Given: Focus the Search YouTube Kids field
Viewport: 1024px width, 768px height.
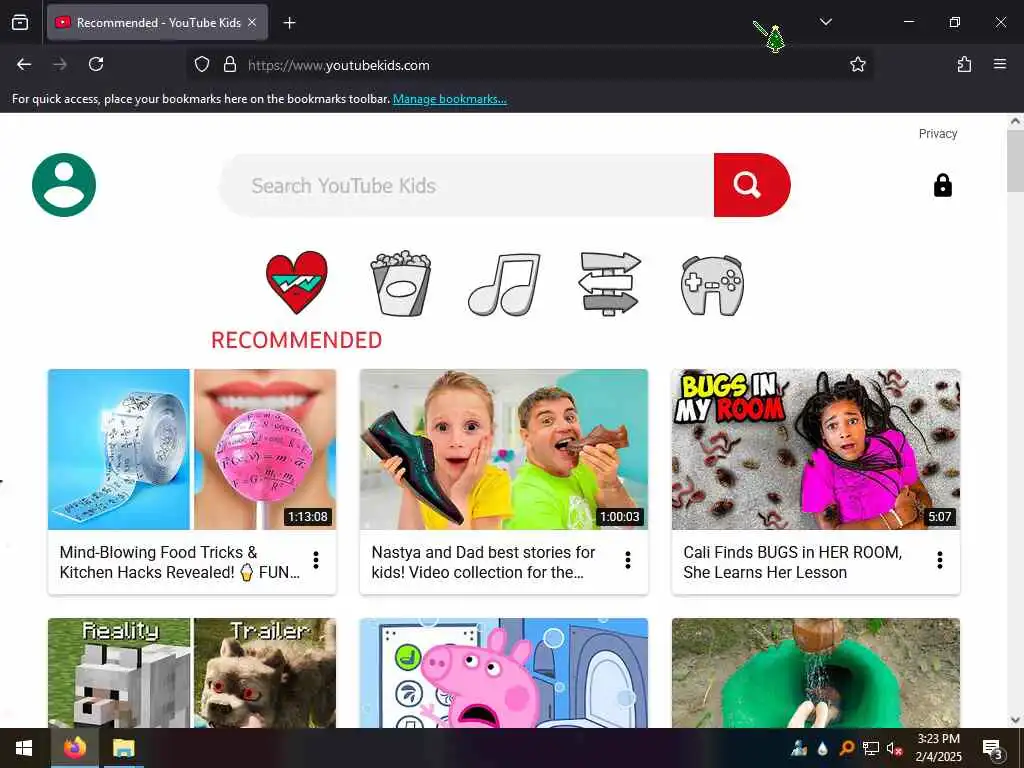Looking at the screenshot, I should point(466,185).
